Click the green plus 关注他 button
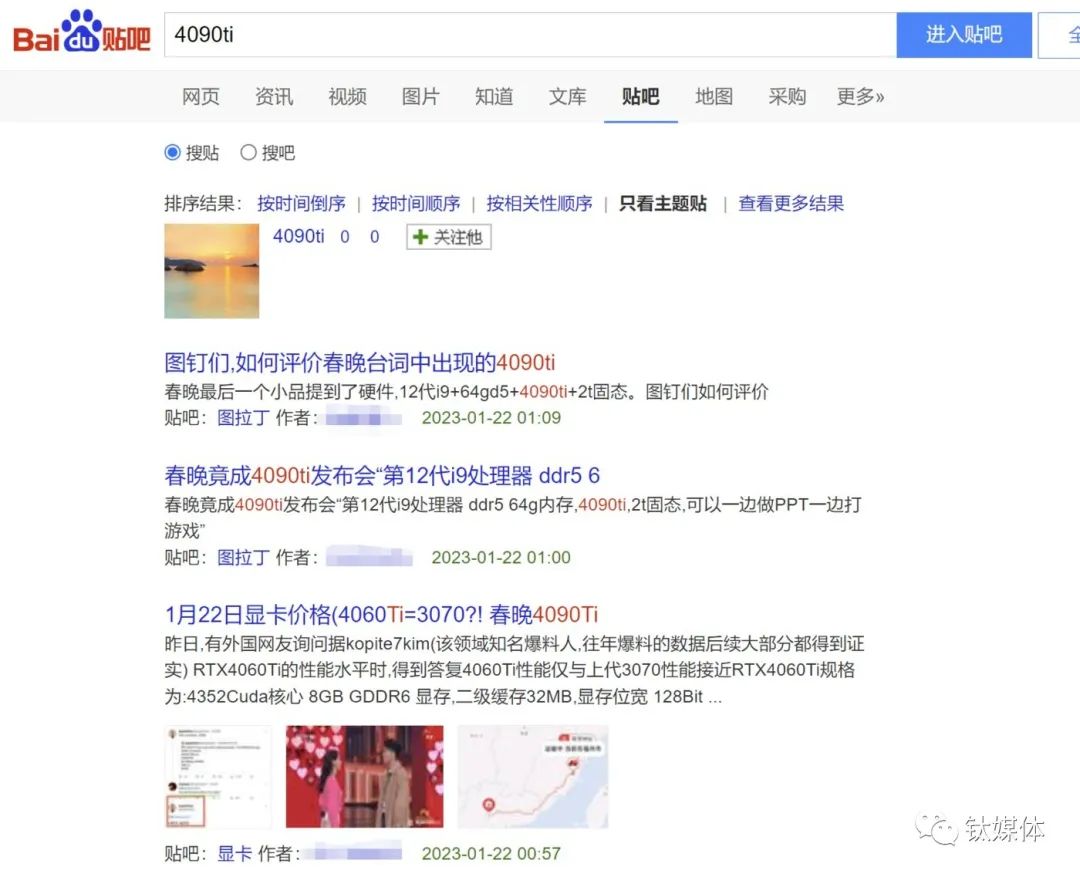The height and width of the screenshot is (877, 1080). (448, 237)
